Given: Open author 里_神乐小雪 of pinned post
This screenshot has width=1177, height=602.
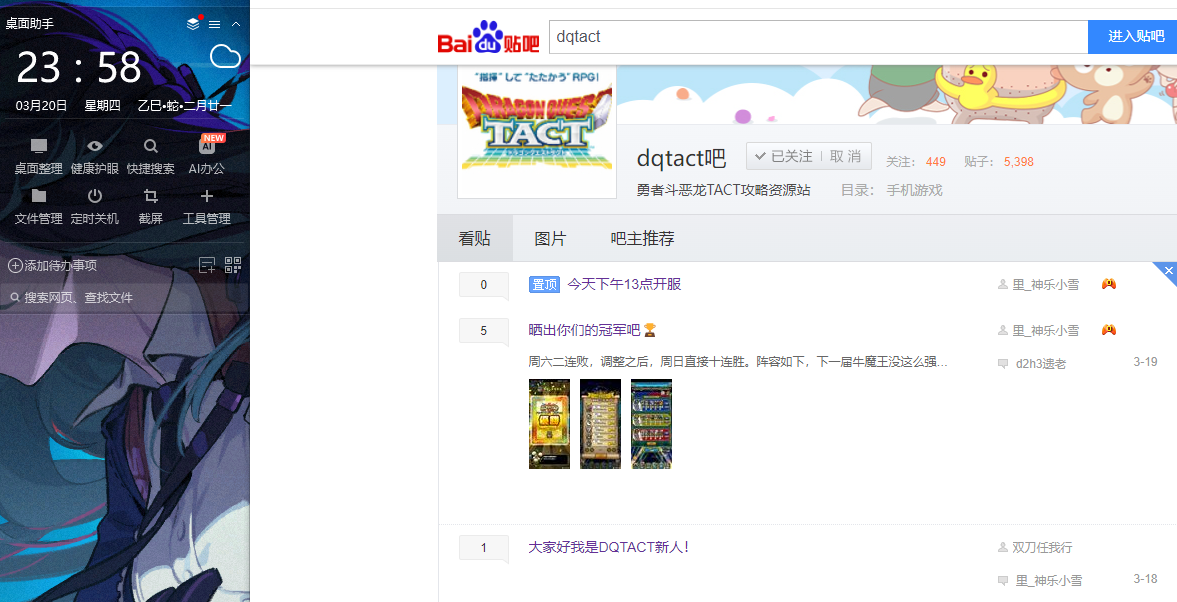Looking at the screenshot, I should [x=1046, y=284].
